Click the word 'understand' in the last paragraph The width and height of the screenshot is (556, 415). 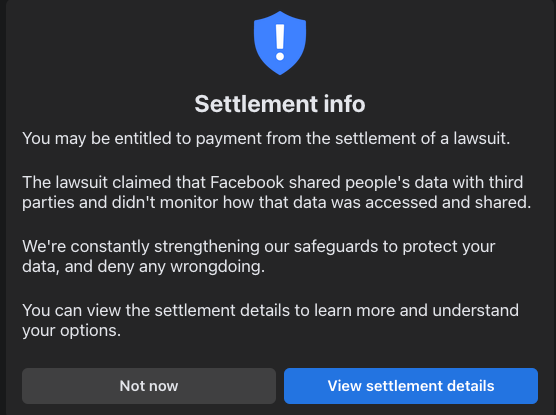tap(476, 310)
